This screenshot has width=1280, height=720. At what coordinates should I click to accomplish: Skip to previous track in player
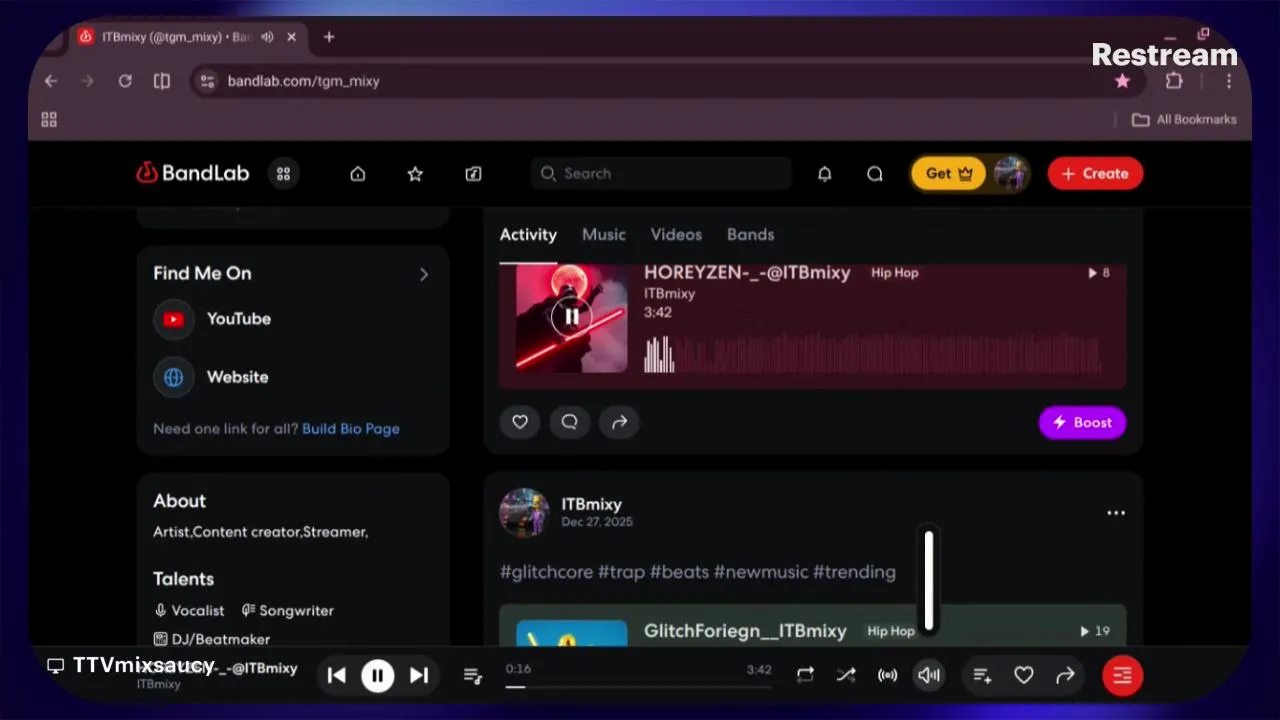click(x=337, y=676)
